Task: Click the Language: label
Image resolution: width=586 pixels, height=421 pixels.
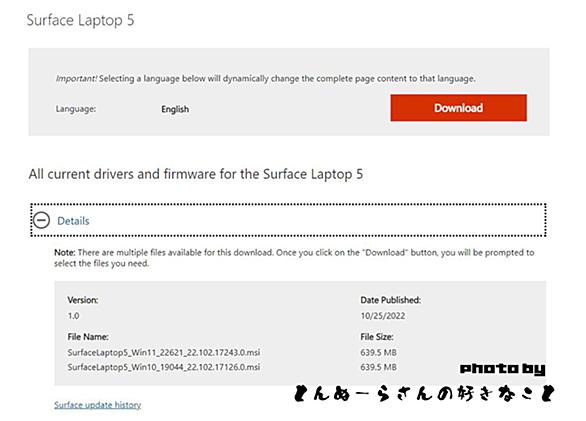Action: 76,109
